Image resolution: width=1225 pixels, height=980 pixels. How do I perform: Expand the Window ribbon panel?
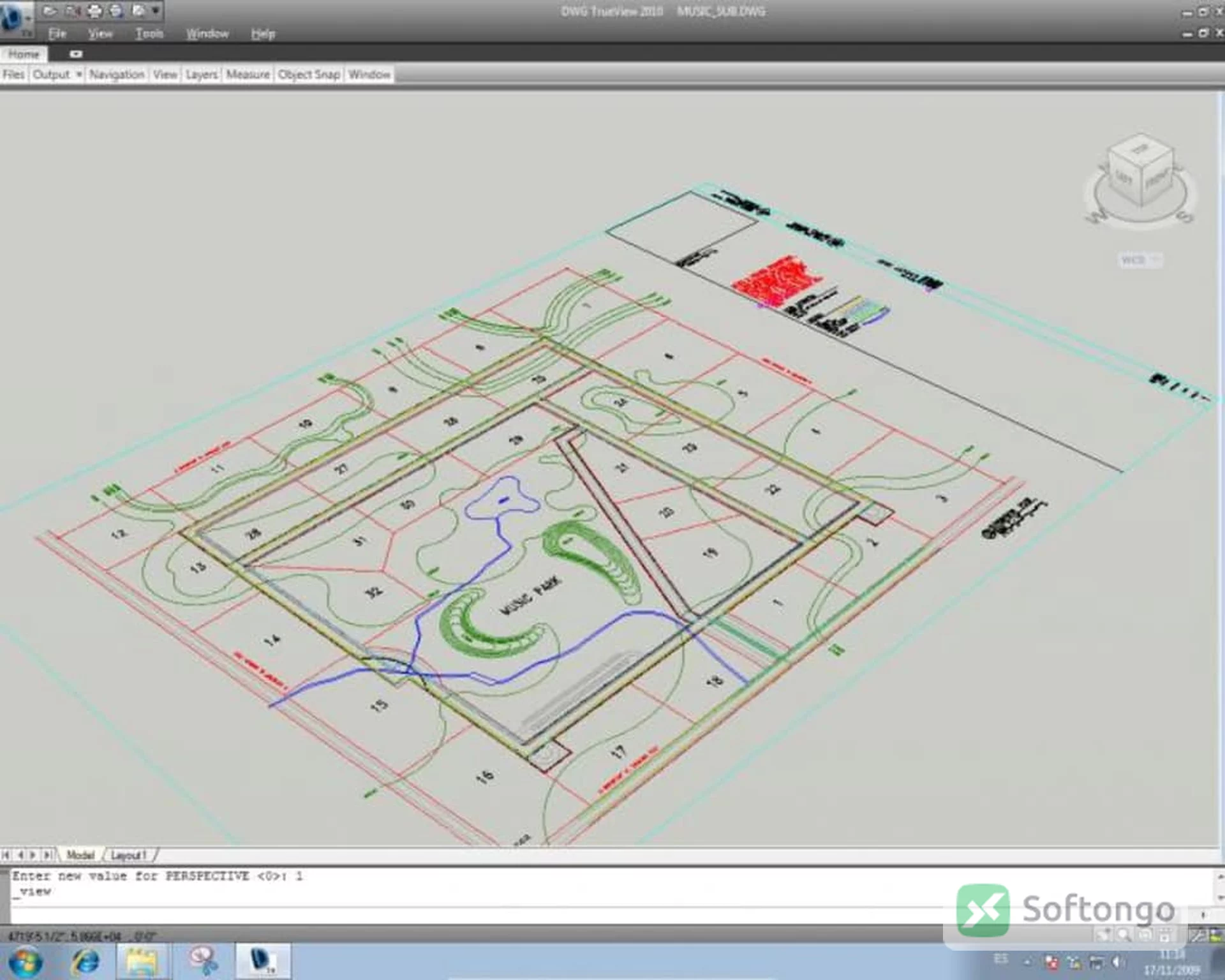(369, 75)
